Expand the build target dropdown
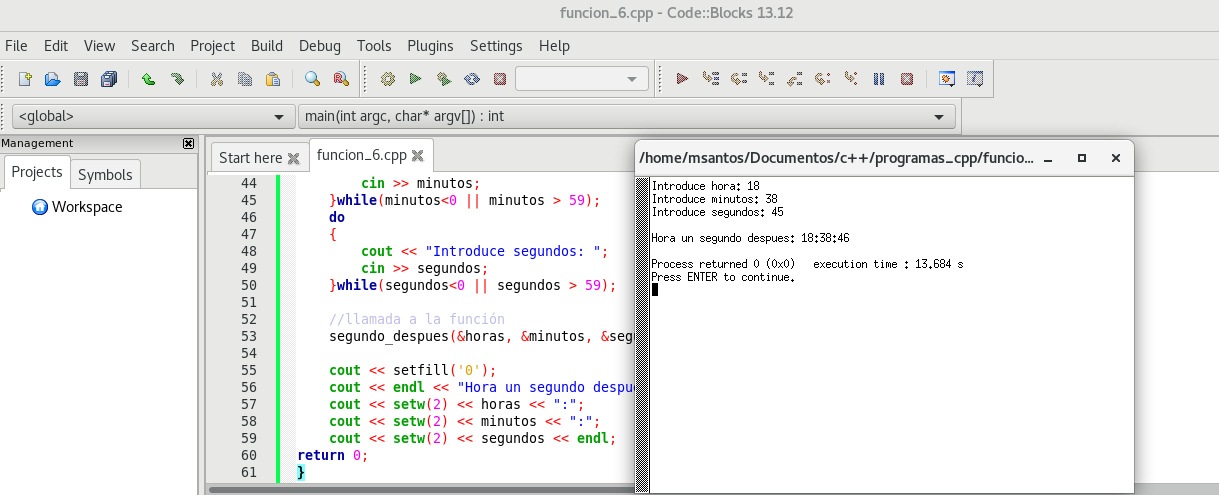This screenshot has width=1219, height=495. pyautogui.click(x=631, y=79)
